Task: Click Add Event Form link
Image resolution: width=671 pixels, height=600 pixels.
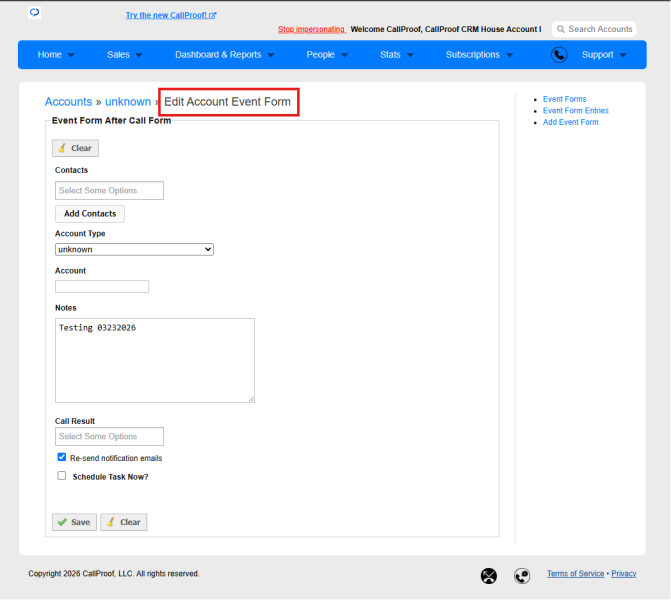Action: tap(570, 122)
